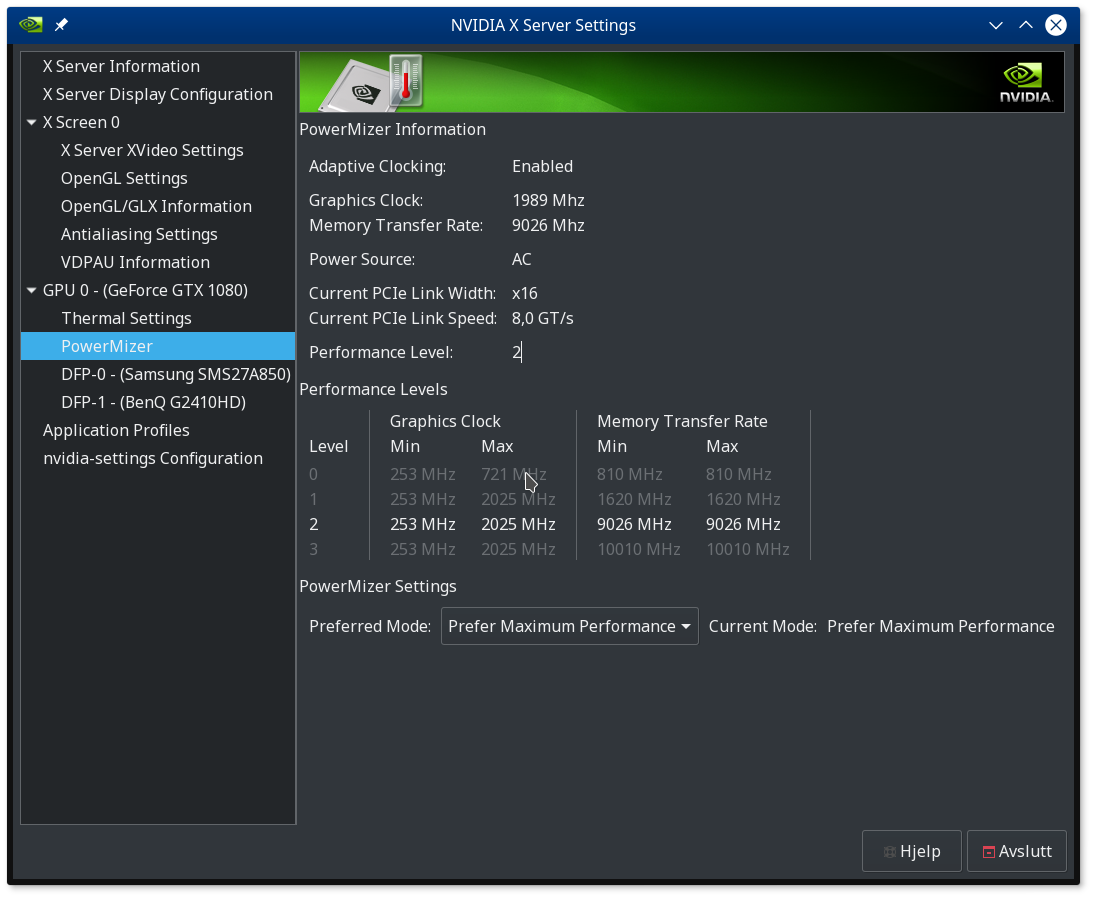
Task: Click level 2 max graphics clock 2025 MHz
Action: [x=518, y=524]
